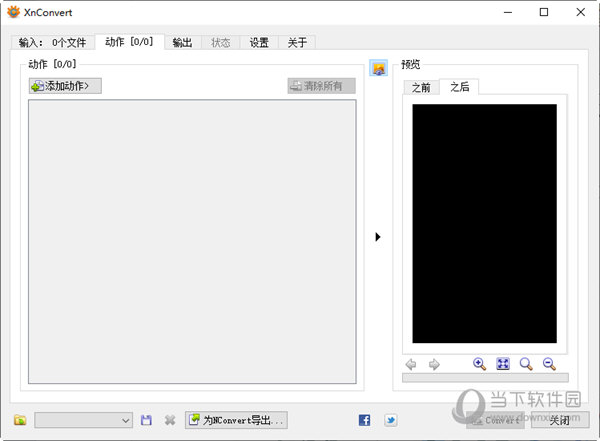The width and height of the screenshot is (600, 441).
Task: Click the black preview image area
Action: (484, 224)
